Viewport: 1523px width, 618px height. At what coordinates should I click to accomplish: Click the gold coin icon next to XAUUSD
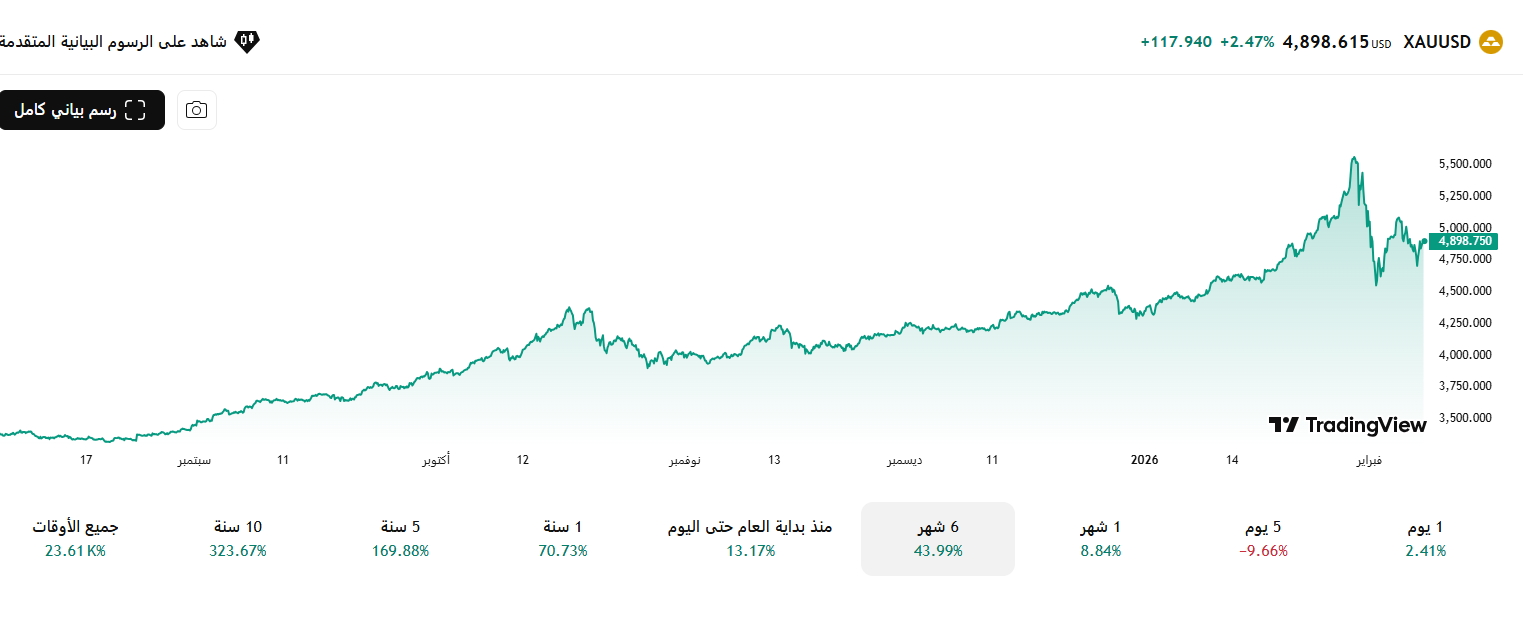click(x=1489, y=42)
